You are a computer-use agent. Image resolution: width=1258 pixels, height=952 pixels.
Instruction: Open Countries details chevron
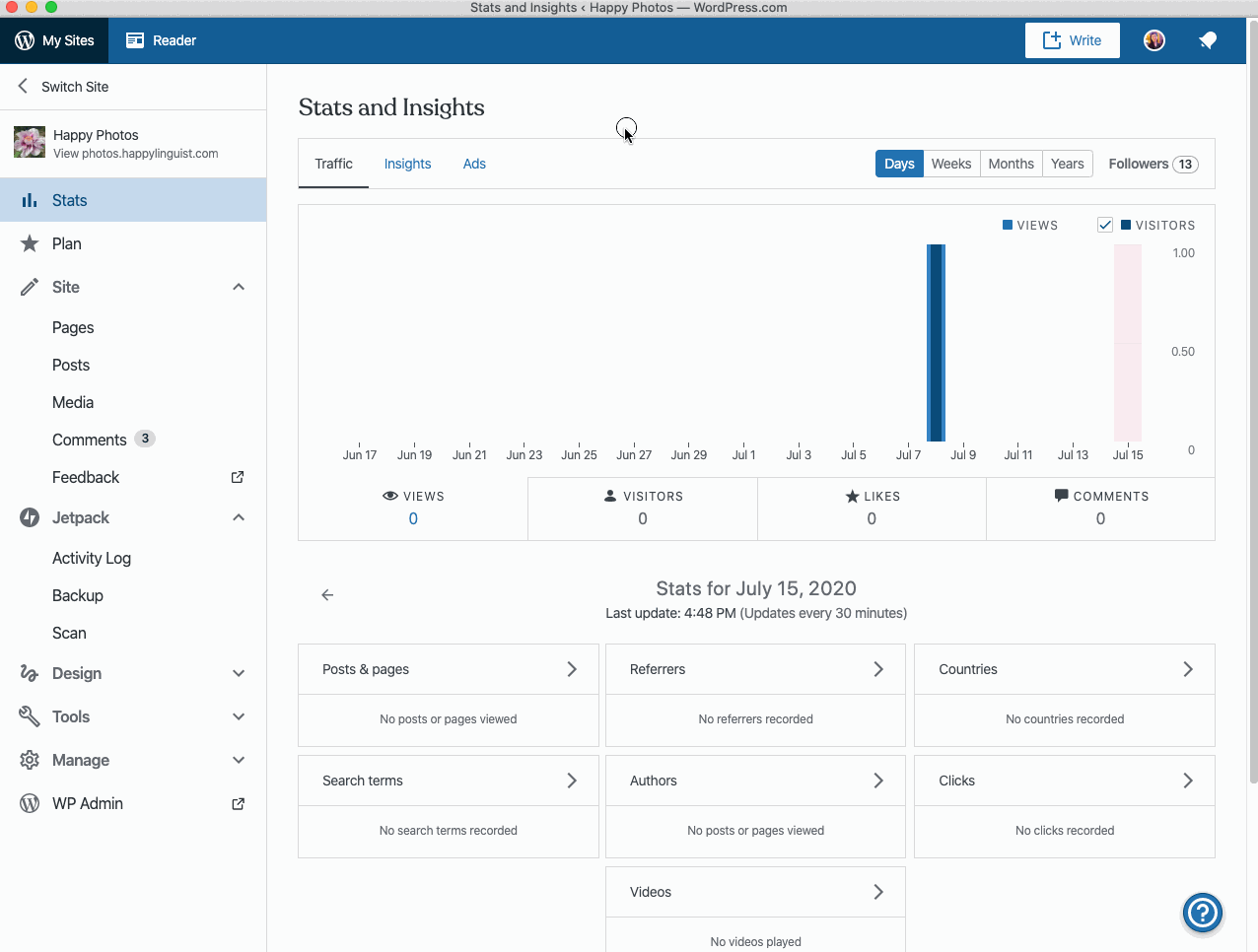[1188, 669]
